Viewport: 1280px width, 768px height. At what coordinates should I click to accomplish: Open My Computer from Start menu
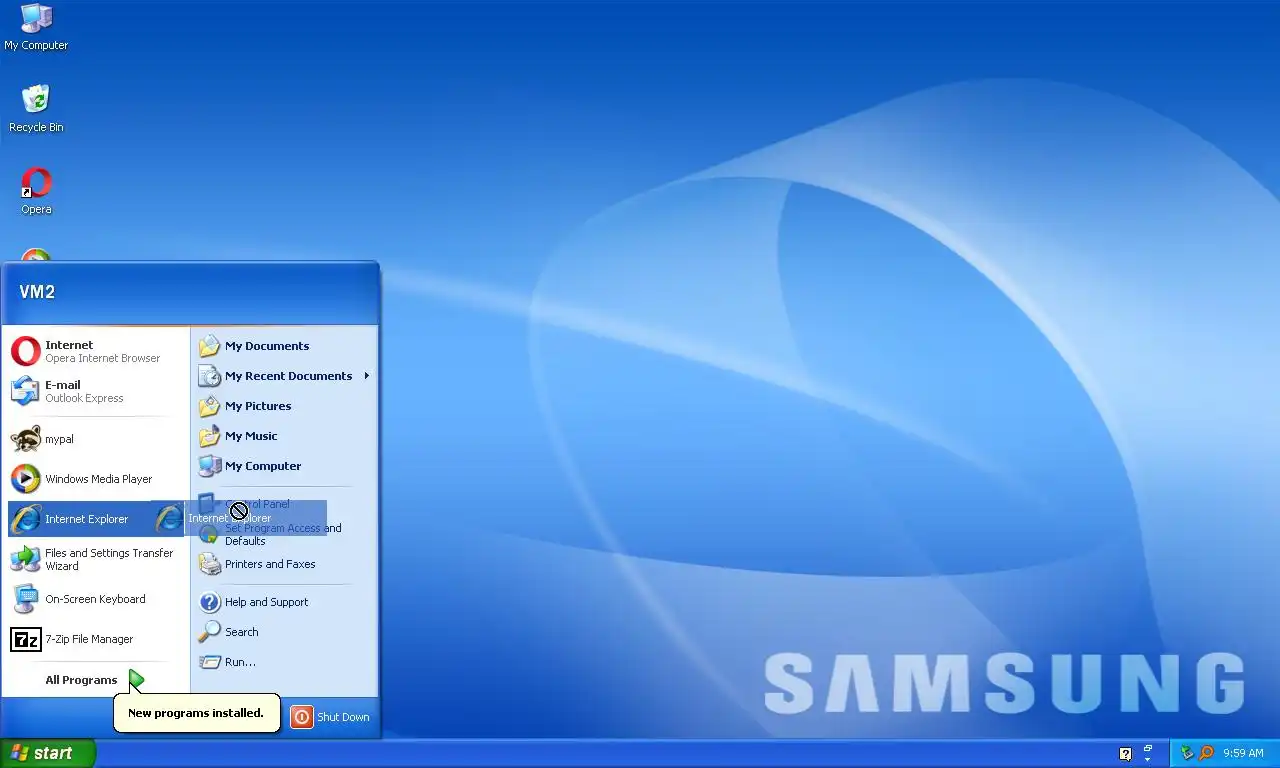click(284, 466)
